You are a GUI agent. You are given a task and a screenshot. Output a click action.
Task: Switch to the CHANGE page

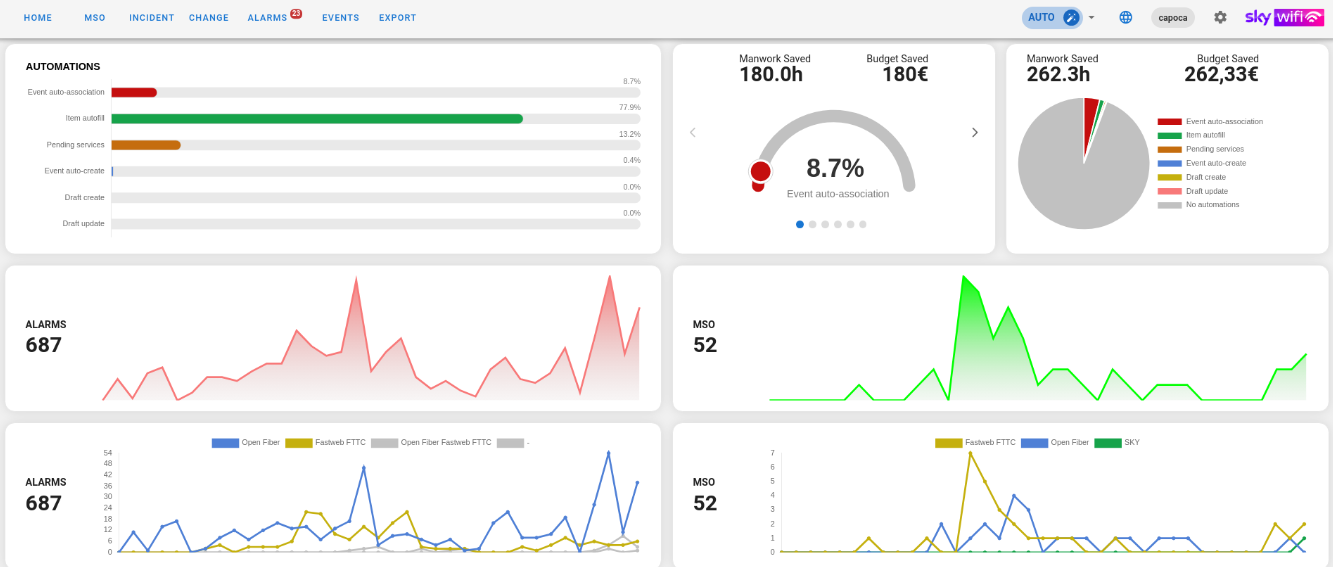tap(208, 18)
